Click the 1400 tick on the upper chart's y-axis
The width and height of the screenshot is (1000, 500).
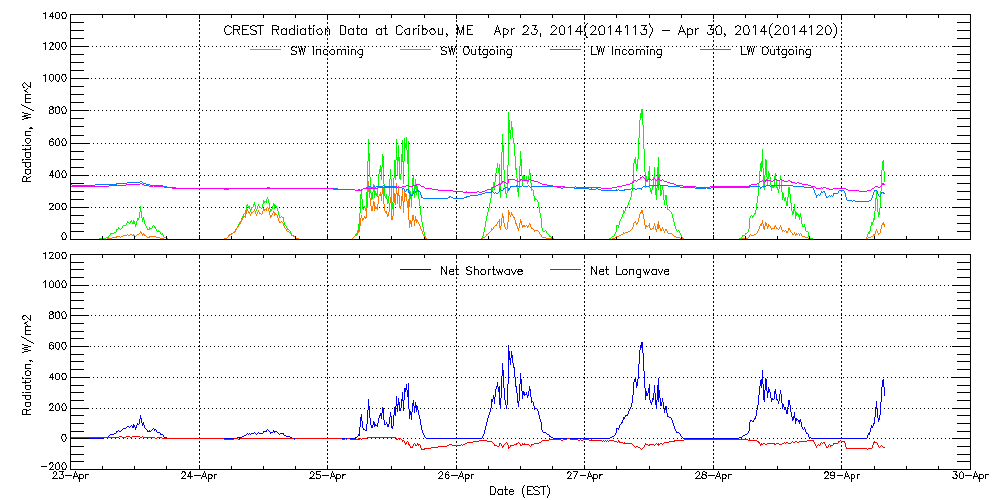point(54,17)
